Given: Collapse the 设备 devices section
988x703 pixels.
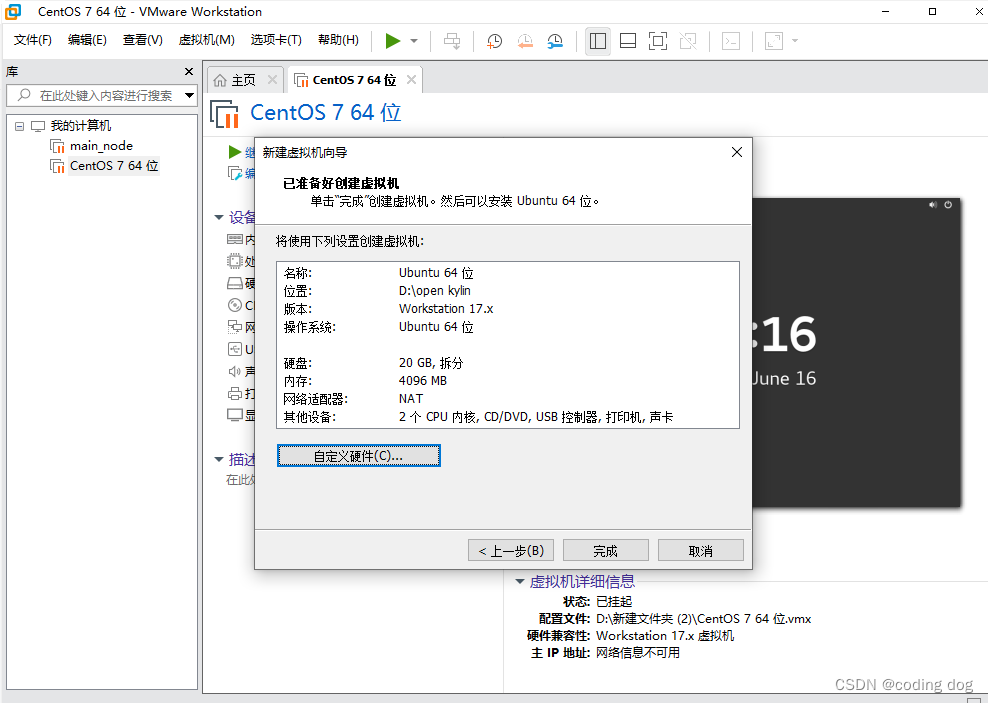Looking at the screenshot, I should (x=219, y=217).
